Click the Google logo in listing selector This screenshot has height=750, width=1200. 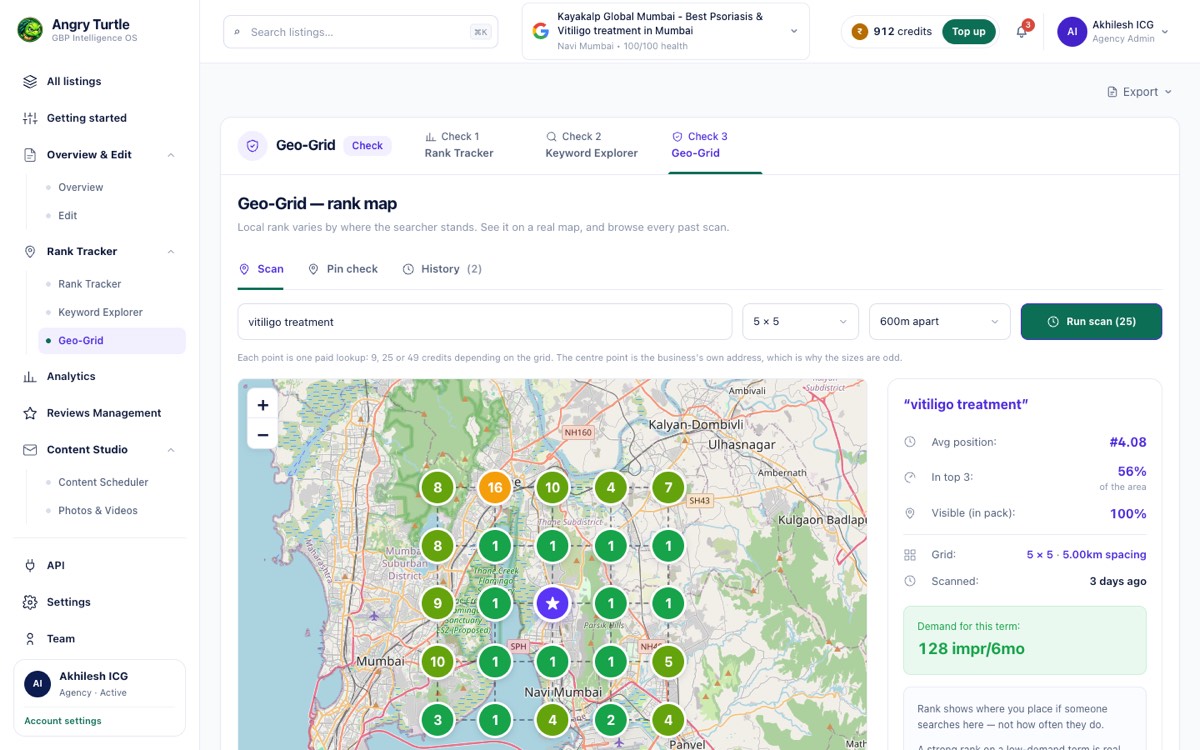(541, 31)
